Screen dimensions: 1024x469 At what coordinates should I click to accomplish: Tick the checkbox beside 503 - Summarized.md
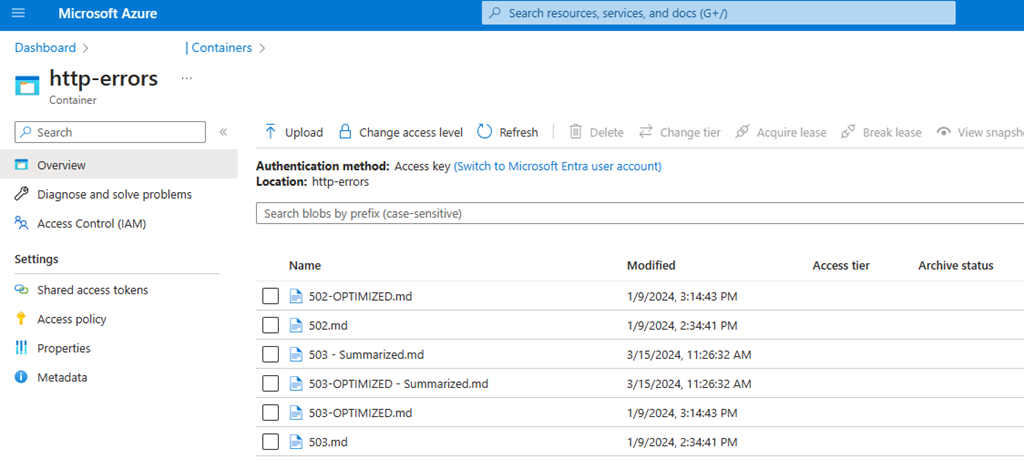coord(270,354)
